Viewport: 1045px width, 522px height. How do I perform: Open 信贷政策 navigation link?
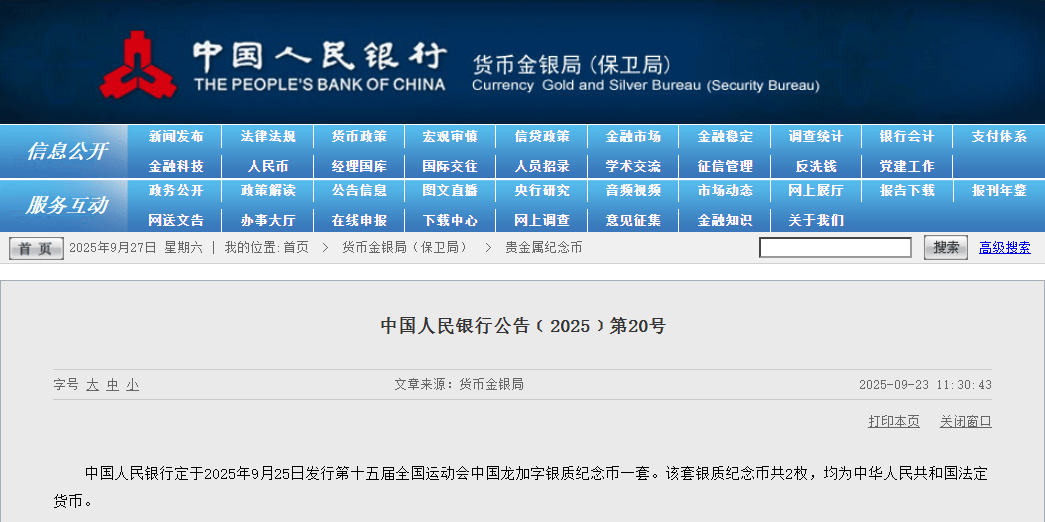542,137
